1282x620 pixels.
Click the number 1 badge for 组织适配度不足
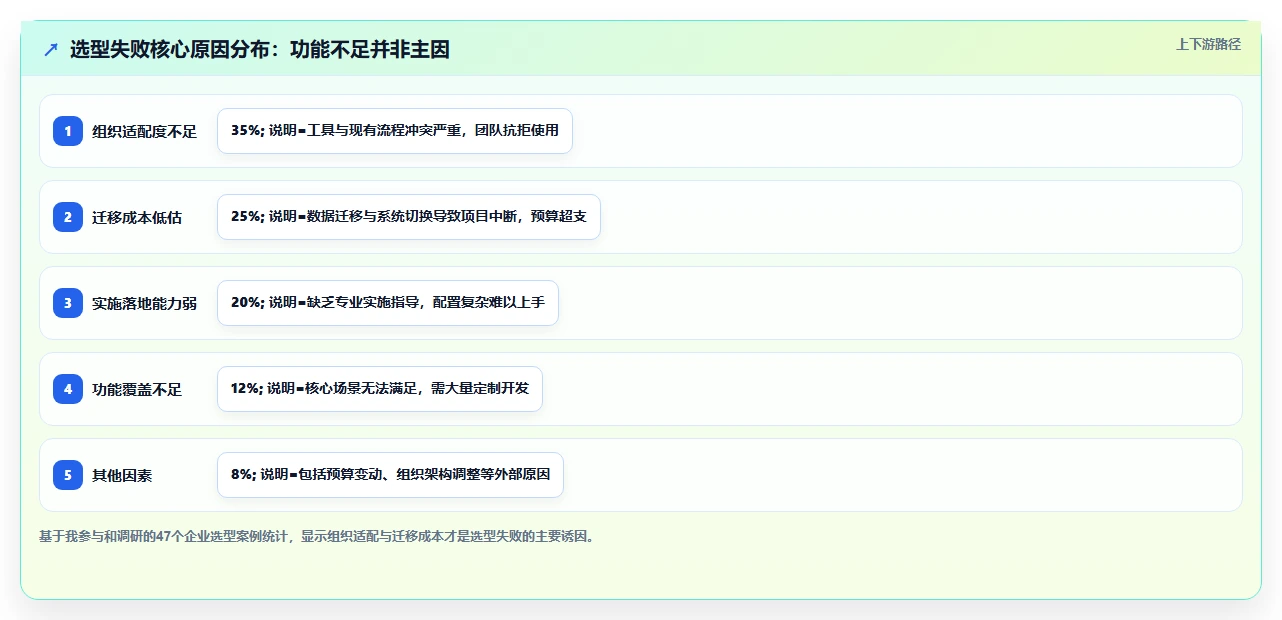[68, 131]
